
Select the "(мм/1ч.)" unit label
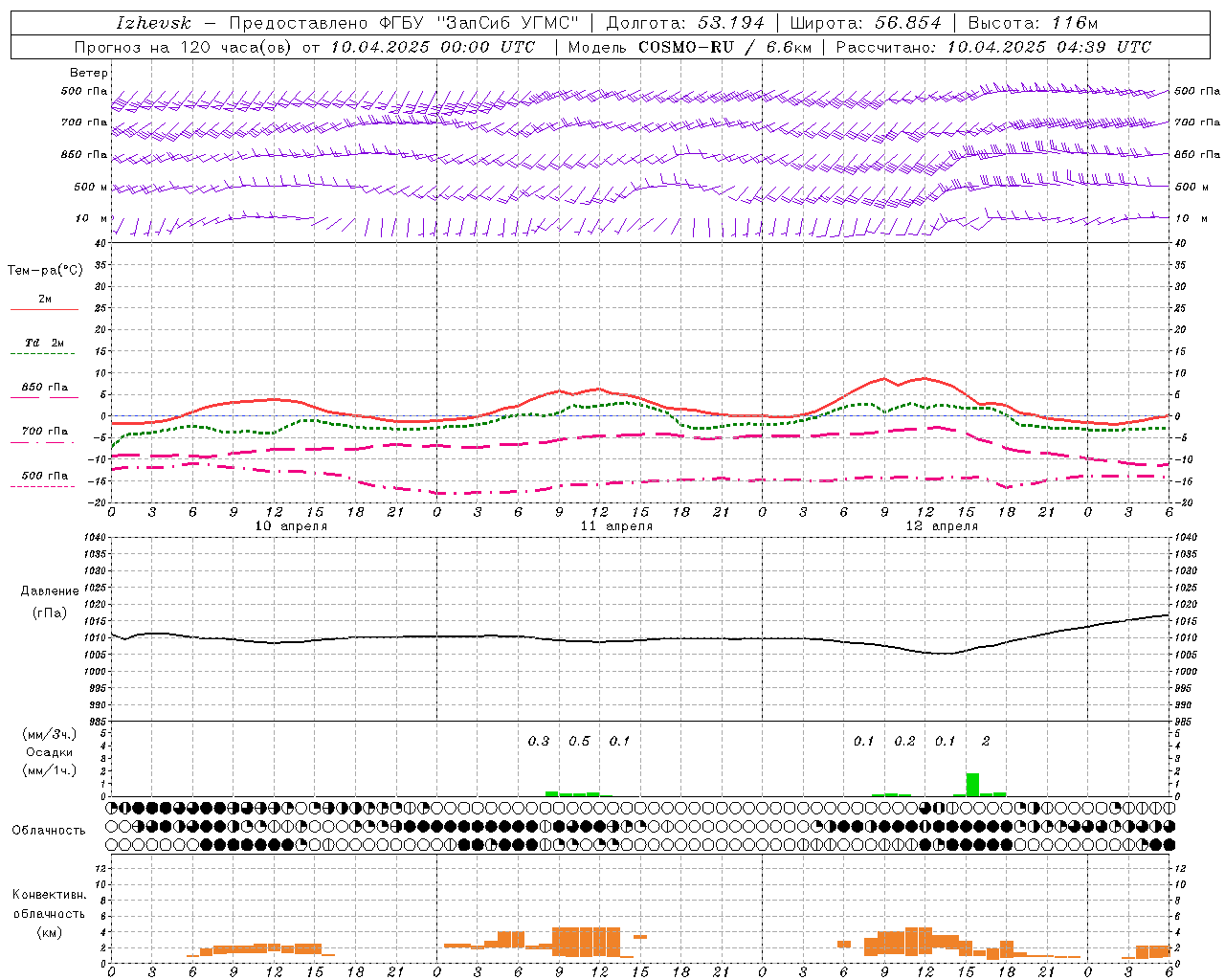coord(49,770)
